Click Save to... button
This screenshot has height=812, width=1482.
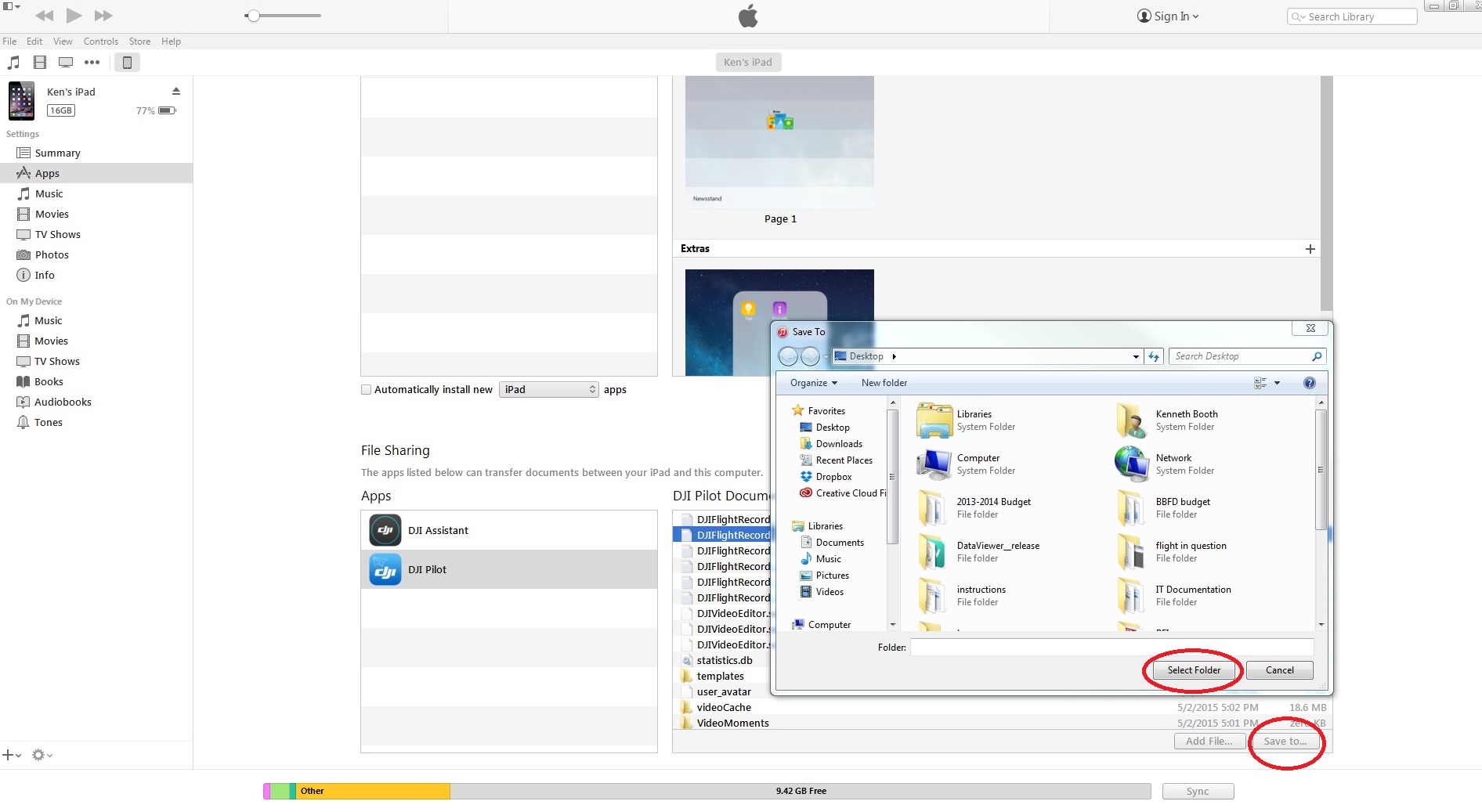(1285, 742)
